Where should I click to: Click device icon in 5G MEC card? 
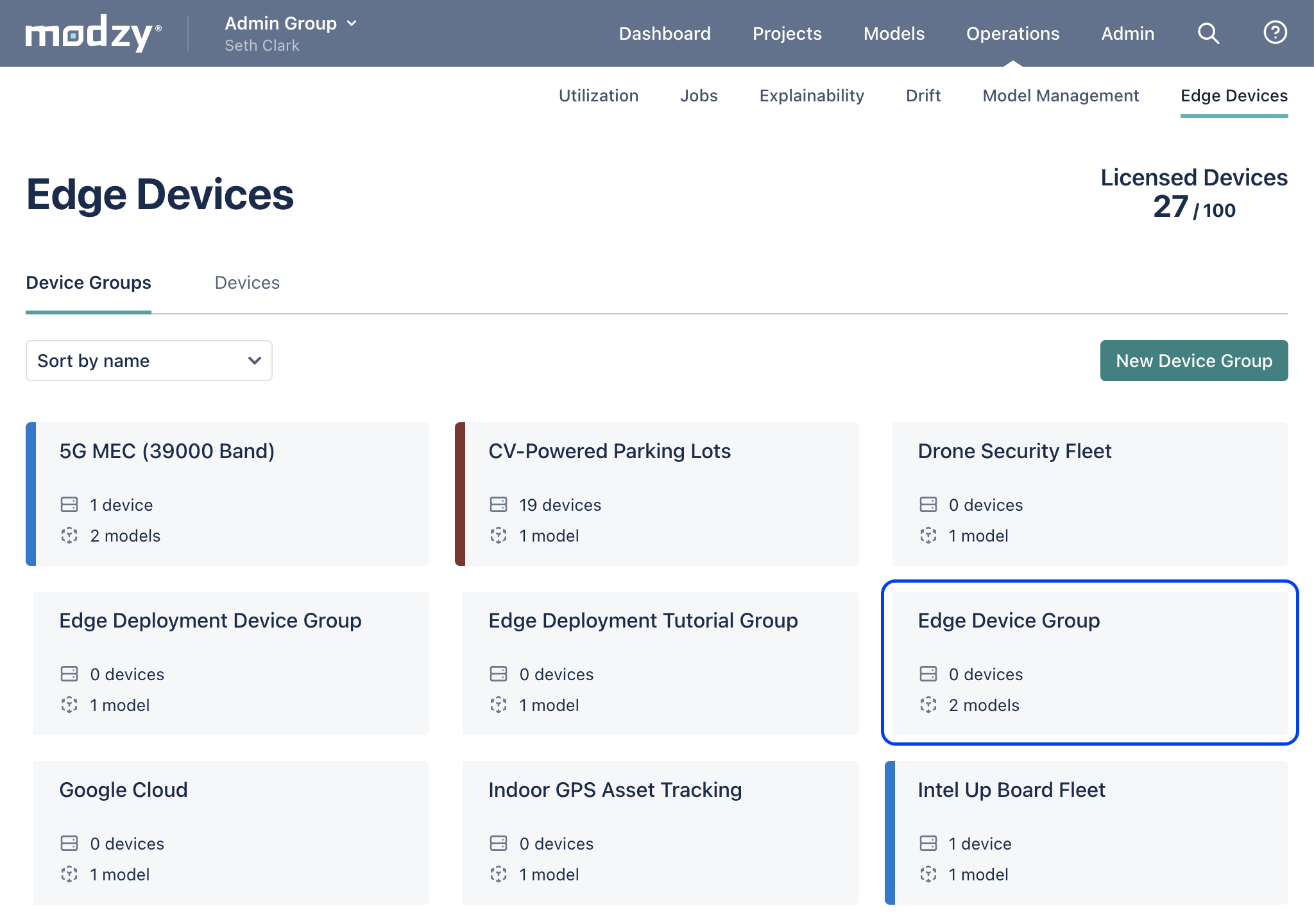tap(69, 504)
